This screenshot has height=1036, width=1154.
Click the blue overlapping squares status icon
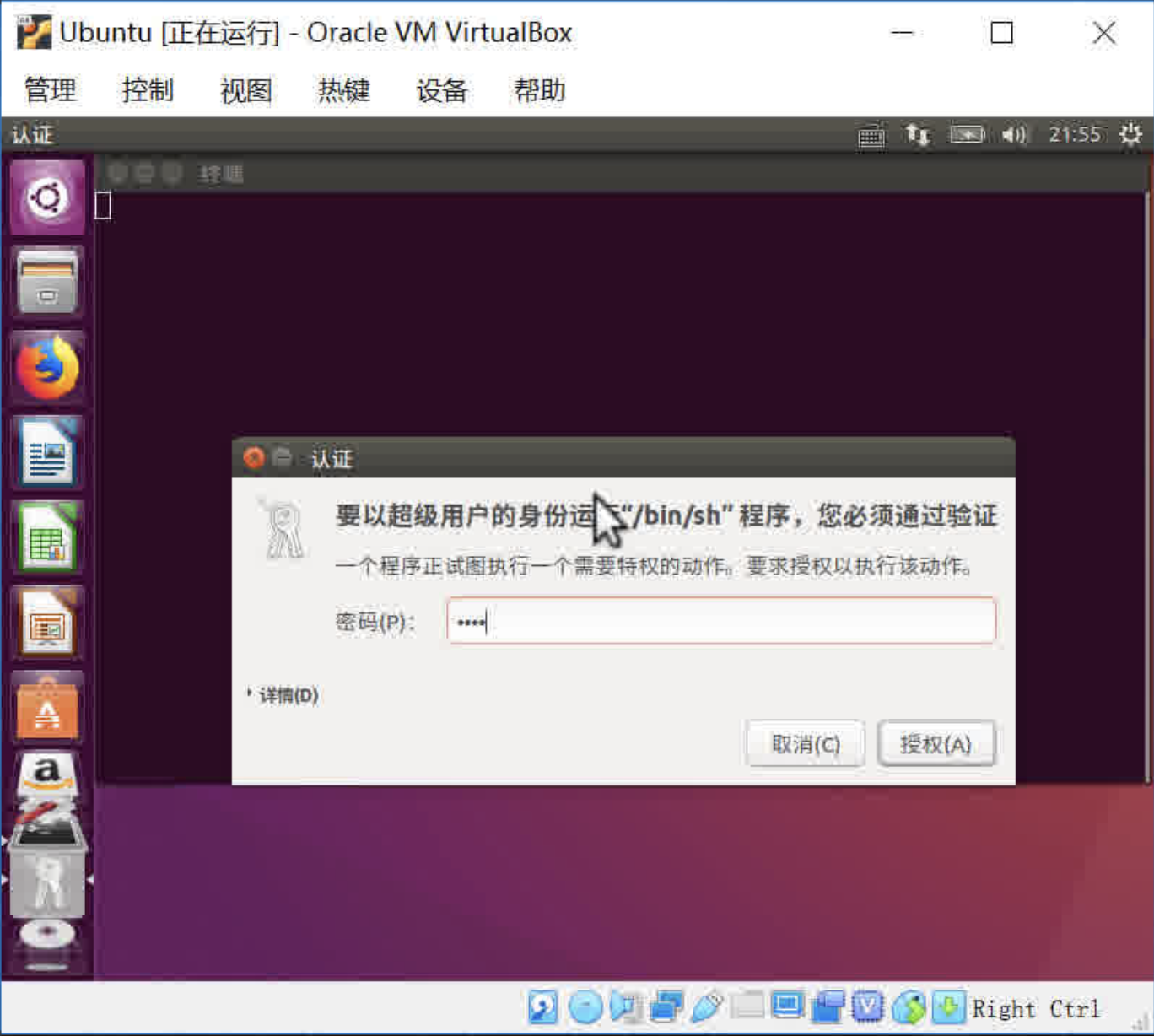828,1006
